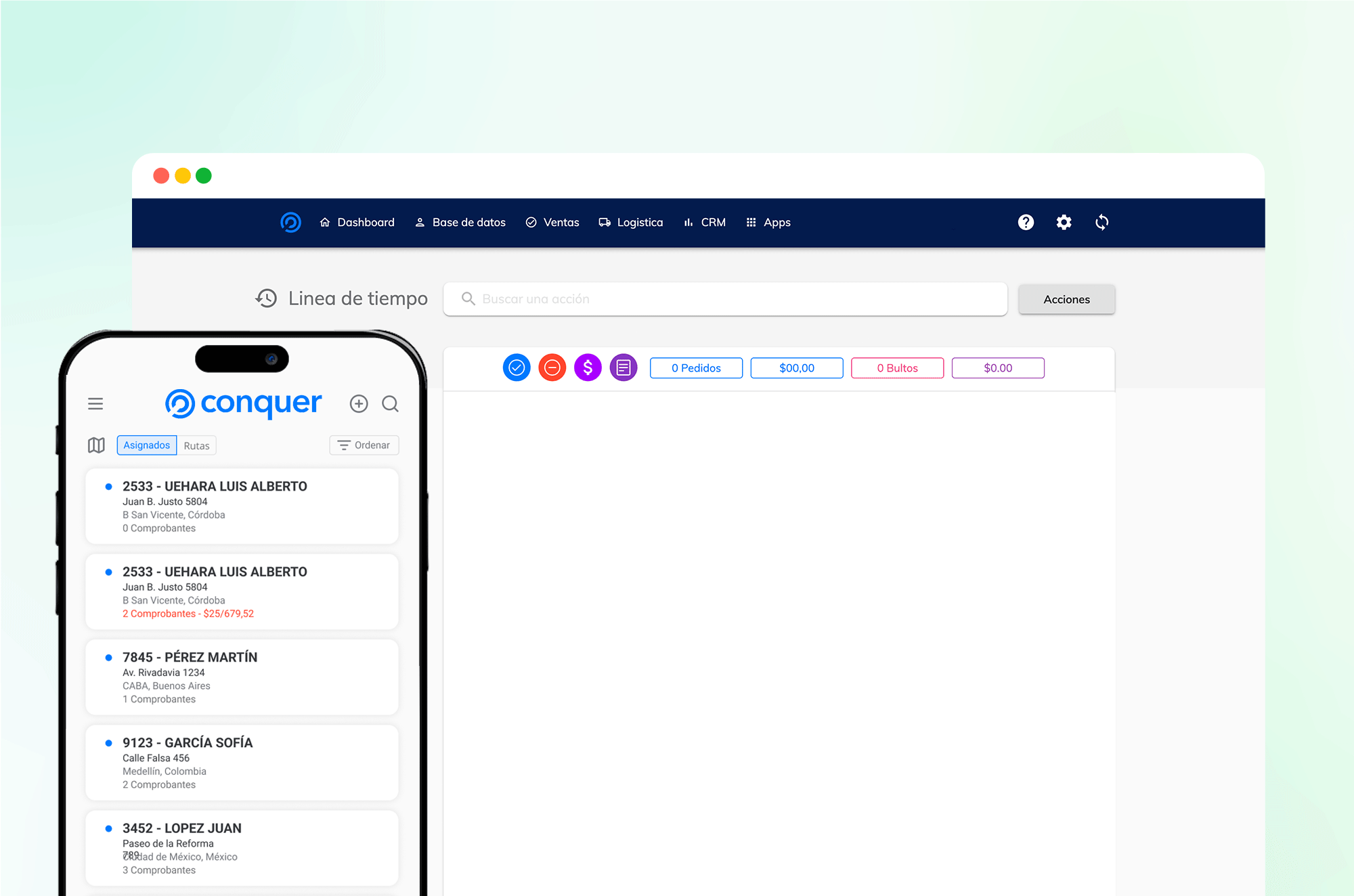Screen dimensions: 1354x896
Task: Click the Calle Falsa 456 address
Action: (x=156, y=757)
